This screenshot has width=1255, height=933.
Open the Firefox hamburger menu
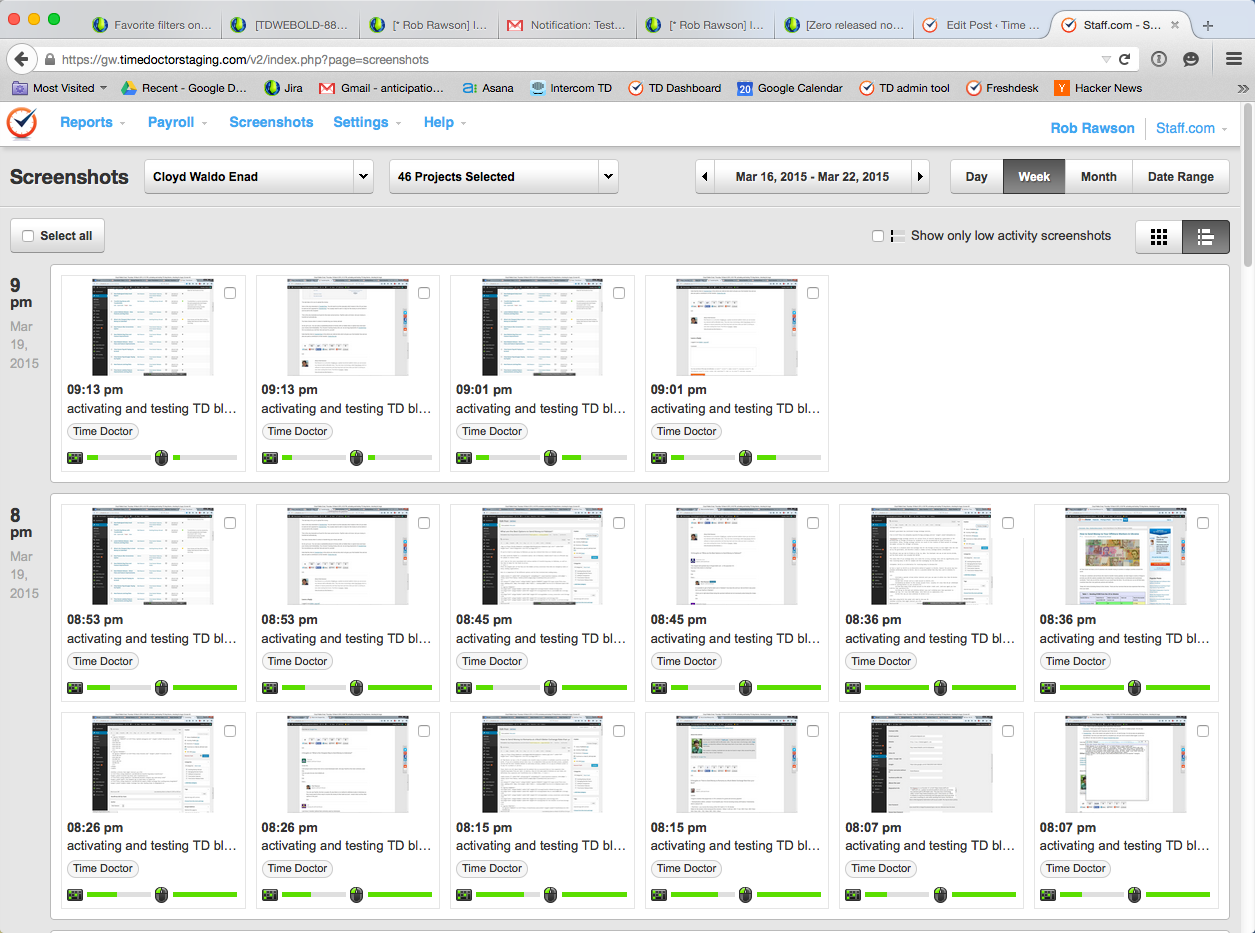coord(1233,59)
